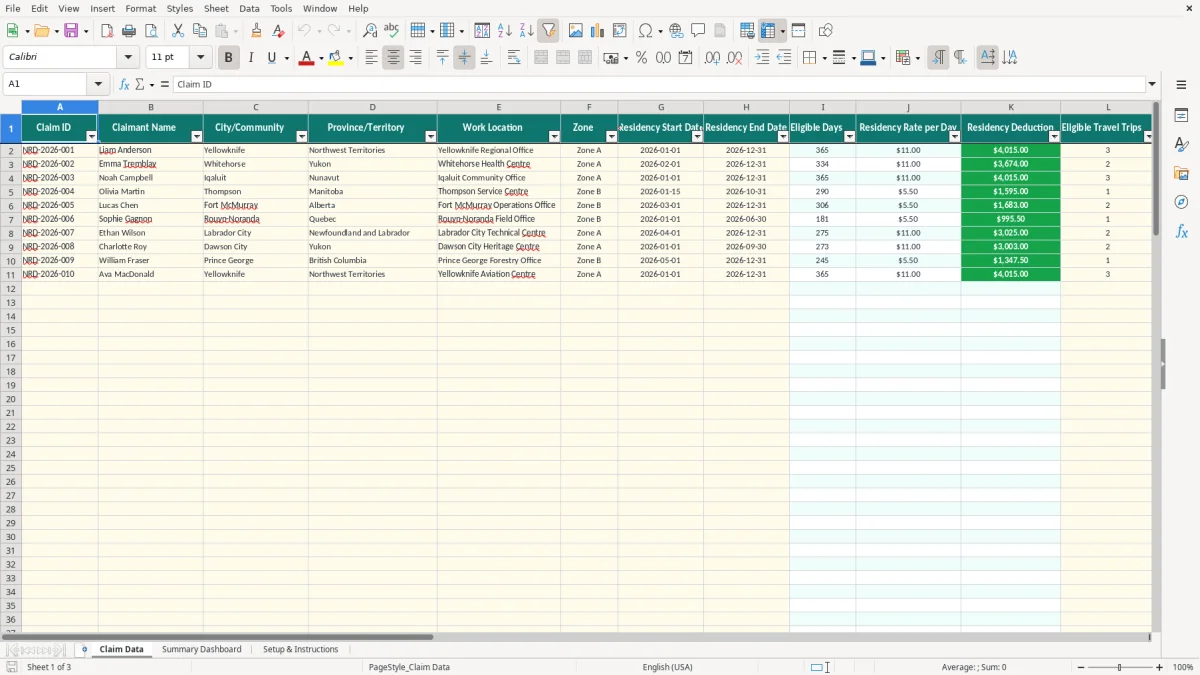Expand Name Box dropdown arrow
The image size is (1200, 675).
tap(98, 84)
